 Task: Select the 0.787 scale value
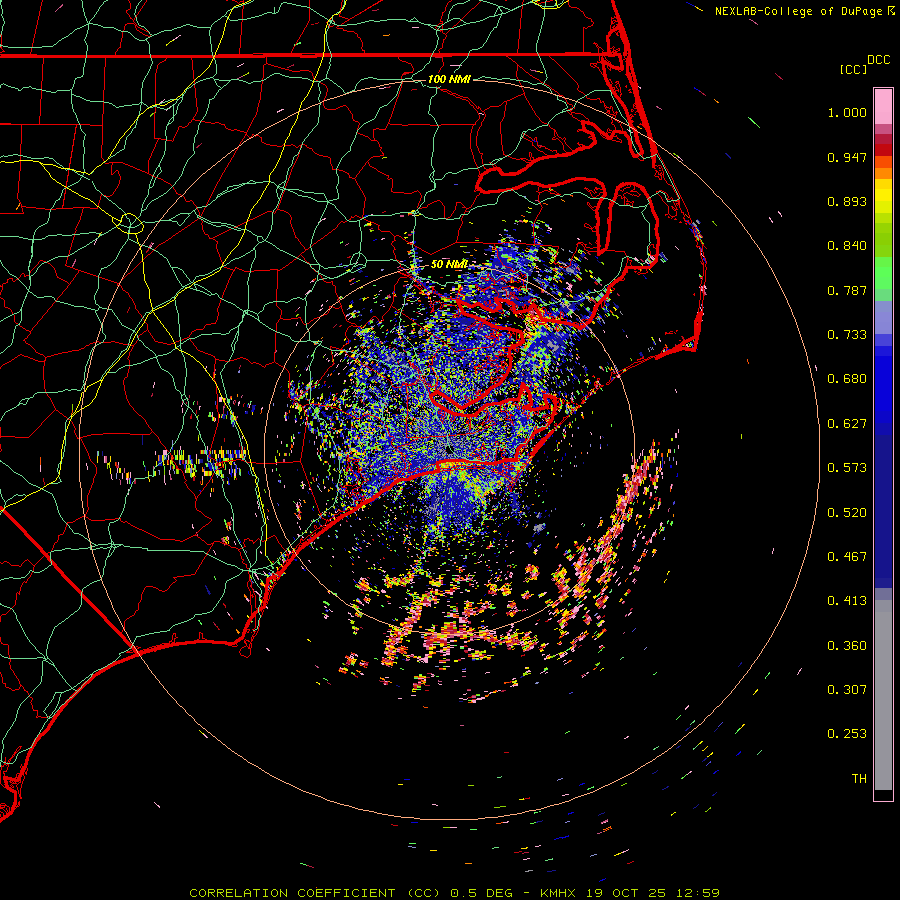pos(847,290)
